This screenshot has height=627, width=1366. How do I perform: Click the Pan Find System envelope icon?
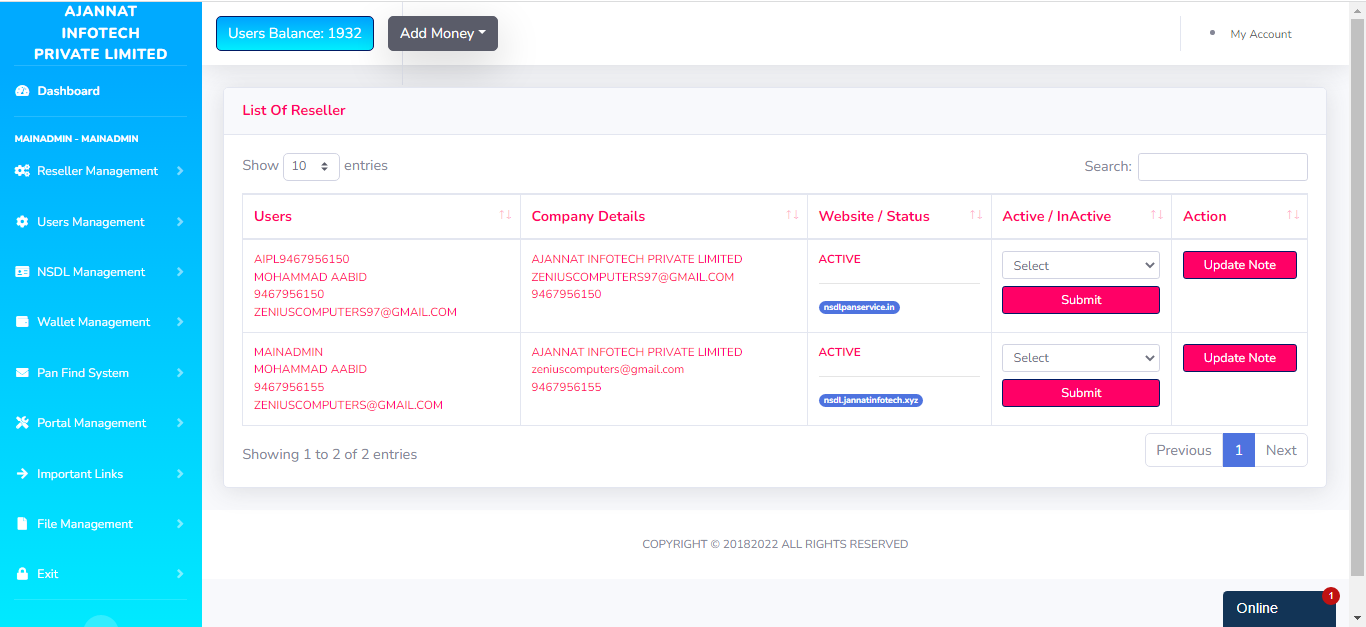tap(22, 373)
